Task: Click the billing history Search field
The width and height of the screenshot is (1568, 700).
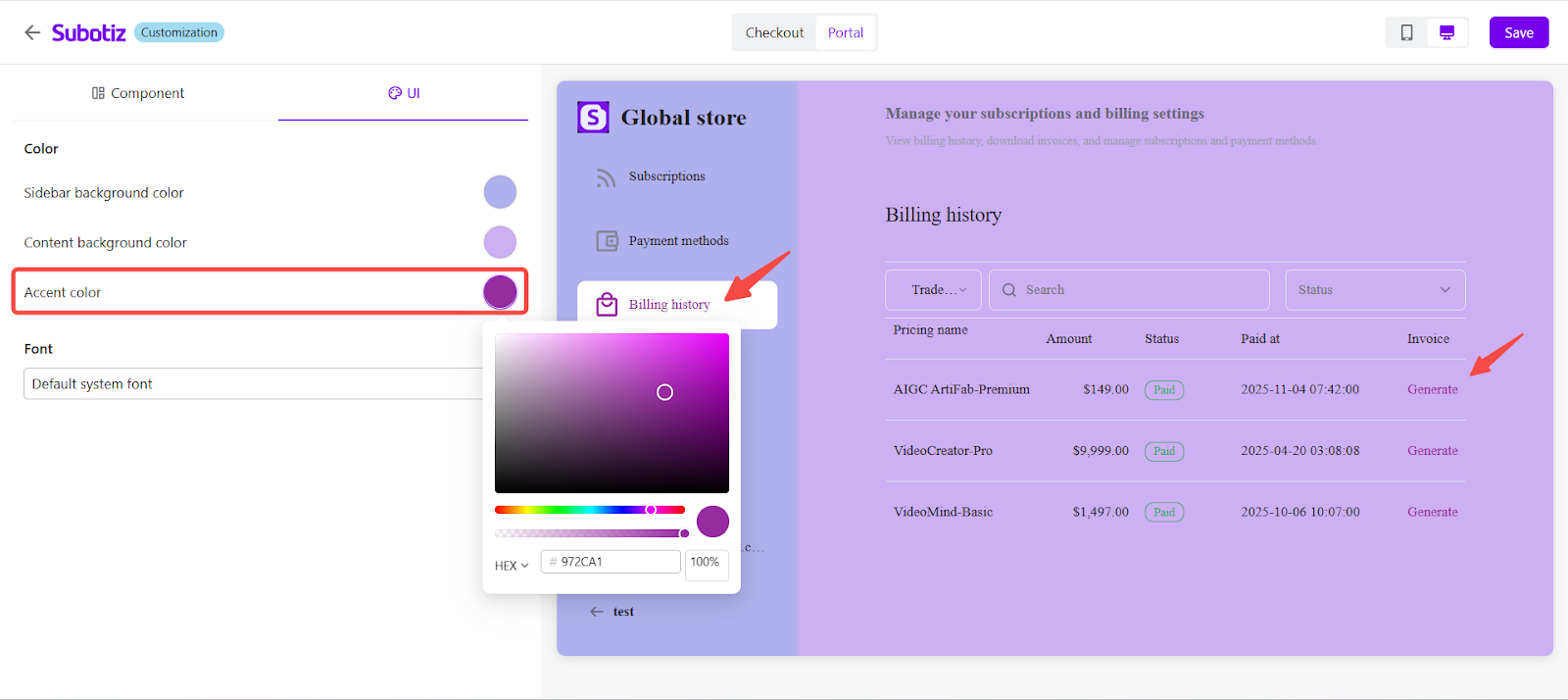Action: 1137,290
